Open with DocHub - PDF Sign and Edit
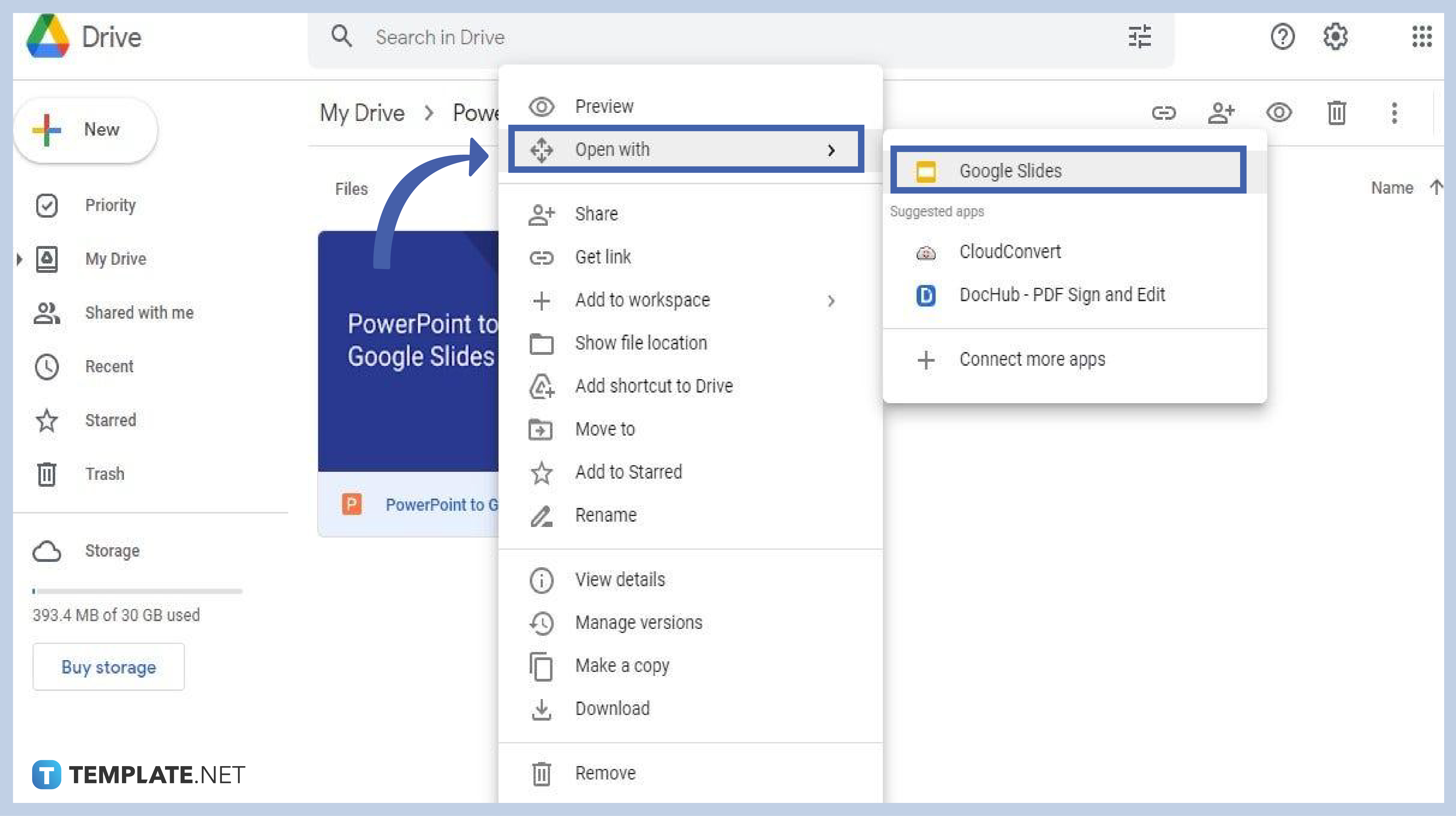 1074,294
